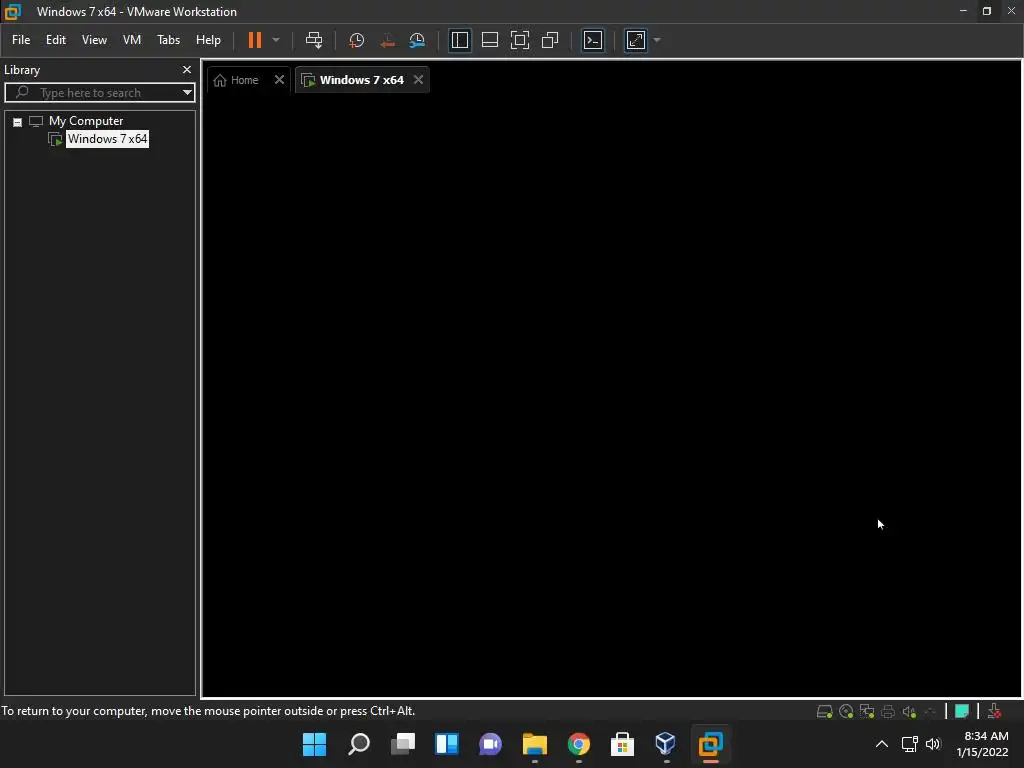The image size is (1024, 768).
Task: Click the USB device status icon
Action: [930, 712]
